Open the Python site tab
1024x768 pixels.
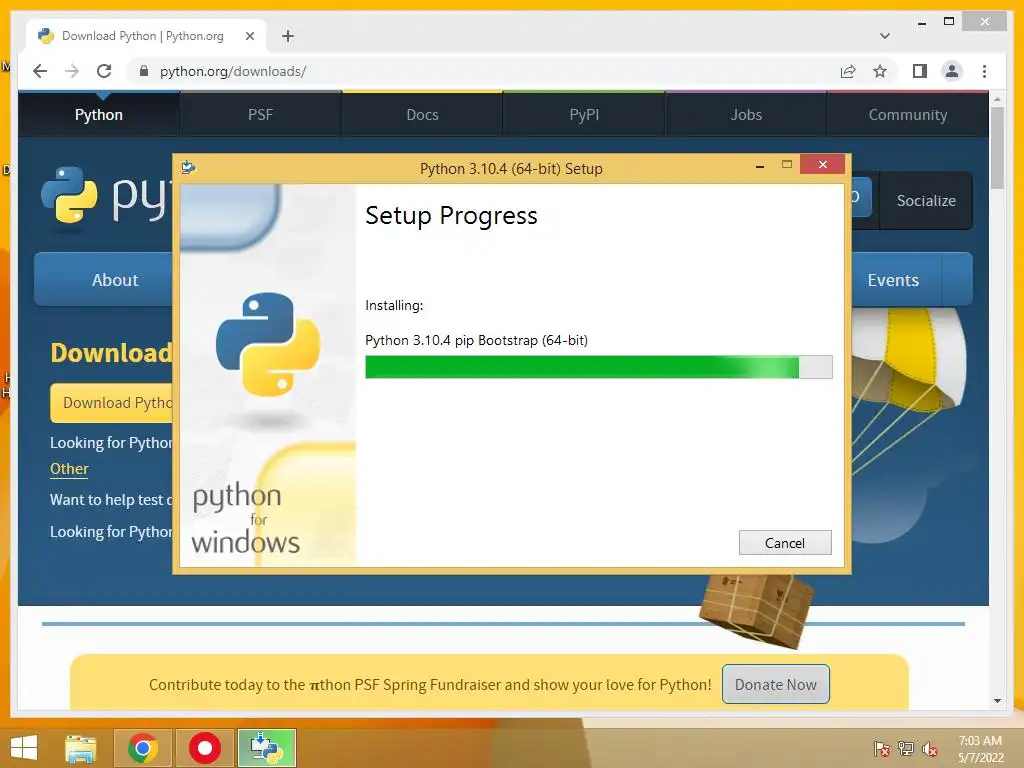pos(99,114)
